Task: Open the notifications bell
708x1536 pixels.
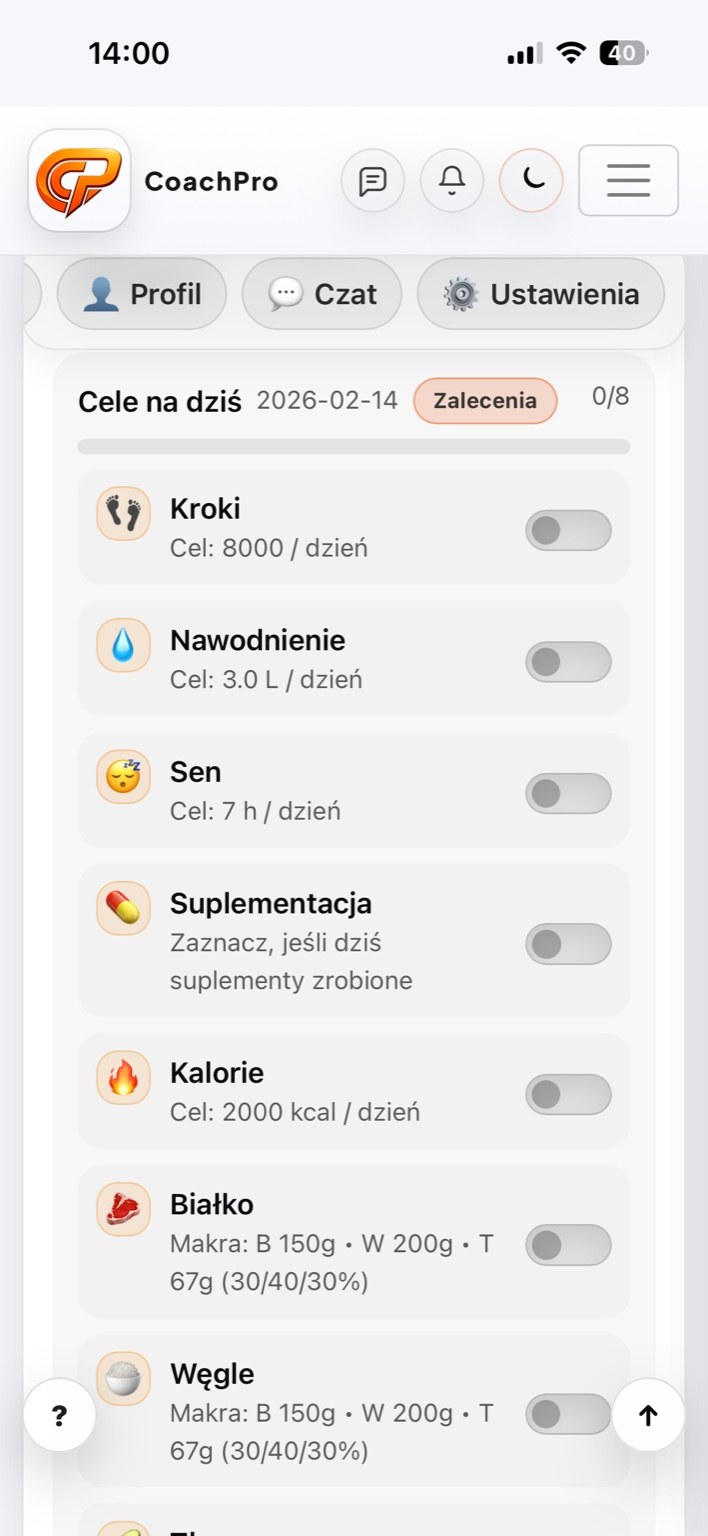Action: pos(452,181)
